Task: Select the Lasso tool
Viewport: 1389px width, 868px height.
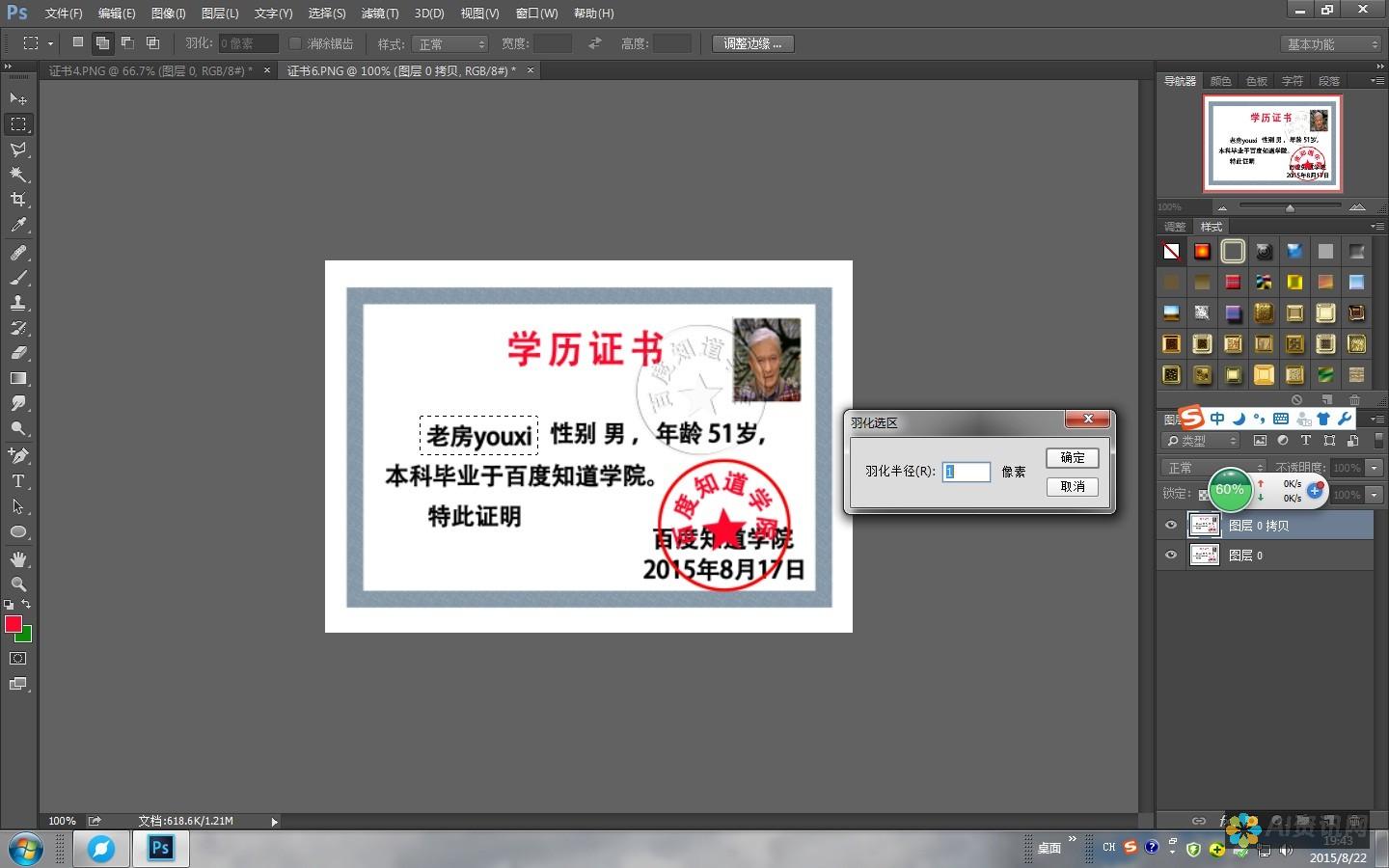Action: [18, 149]
